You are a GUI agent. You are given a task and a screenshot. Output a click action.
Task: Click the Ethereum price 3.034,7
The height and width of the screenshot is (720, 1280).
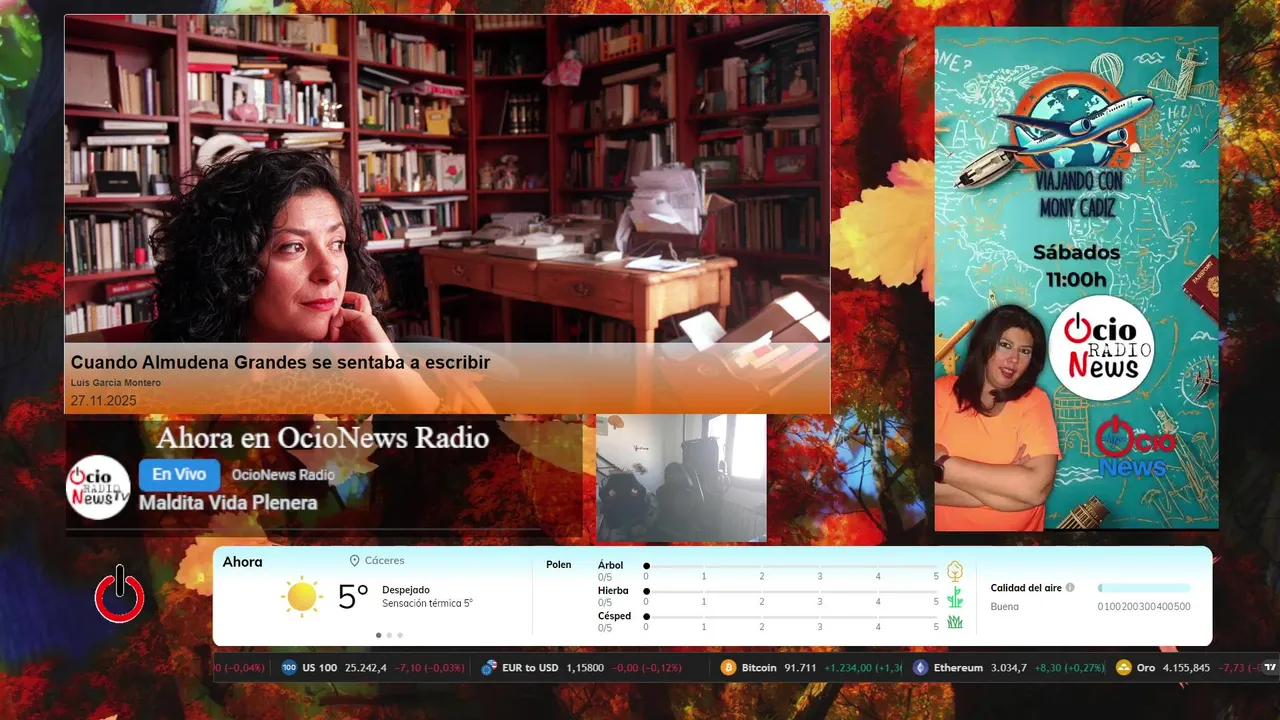pos(1009,668)
